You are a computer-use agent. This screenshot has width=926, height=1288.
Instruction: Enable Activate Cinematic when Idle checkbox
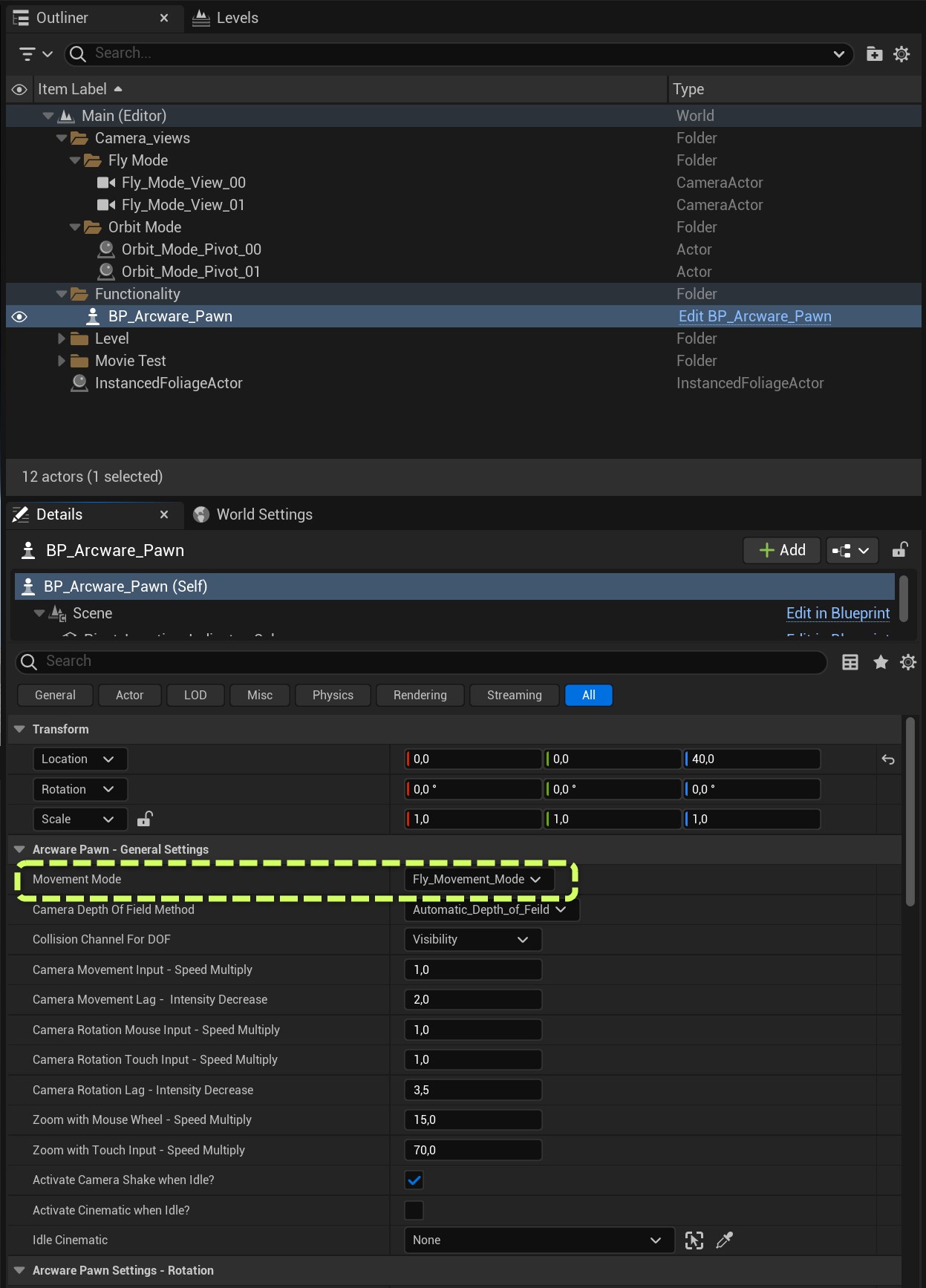click(414, 1210)
